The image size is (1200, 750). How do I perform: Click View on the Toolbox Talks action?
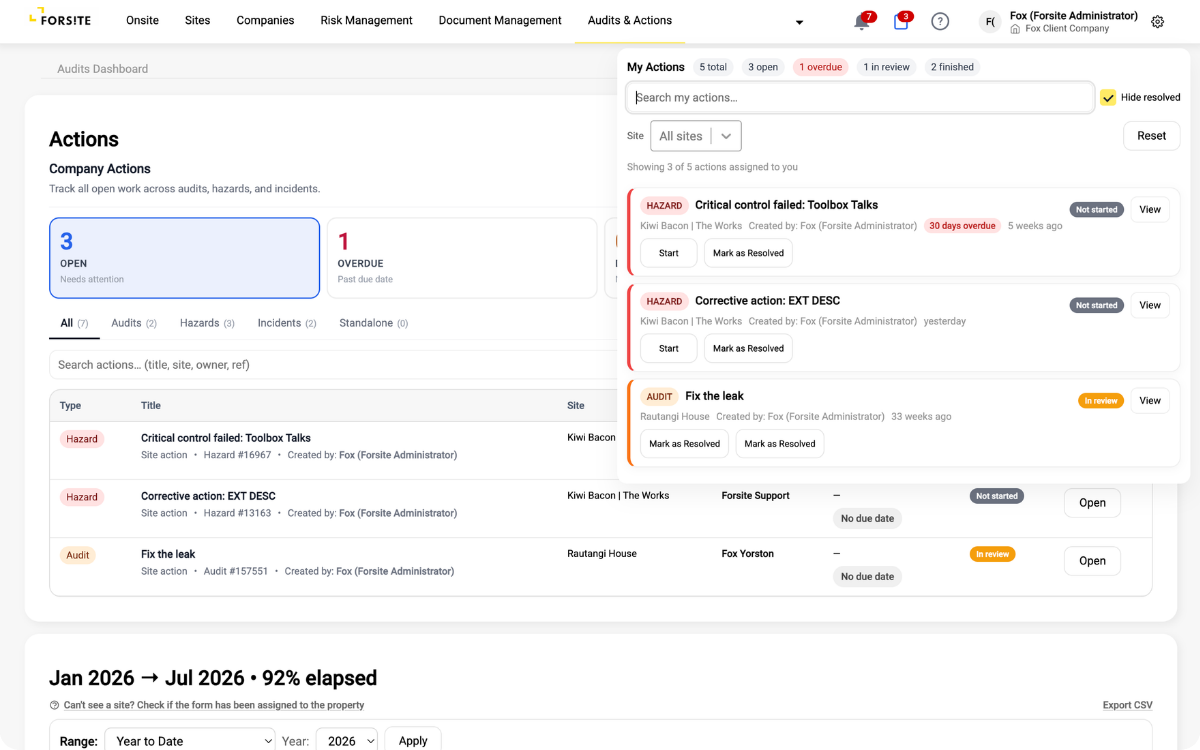[1150, 209]
